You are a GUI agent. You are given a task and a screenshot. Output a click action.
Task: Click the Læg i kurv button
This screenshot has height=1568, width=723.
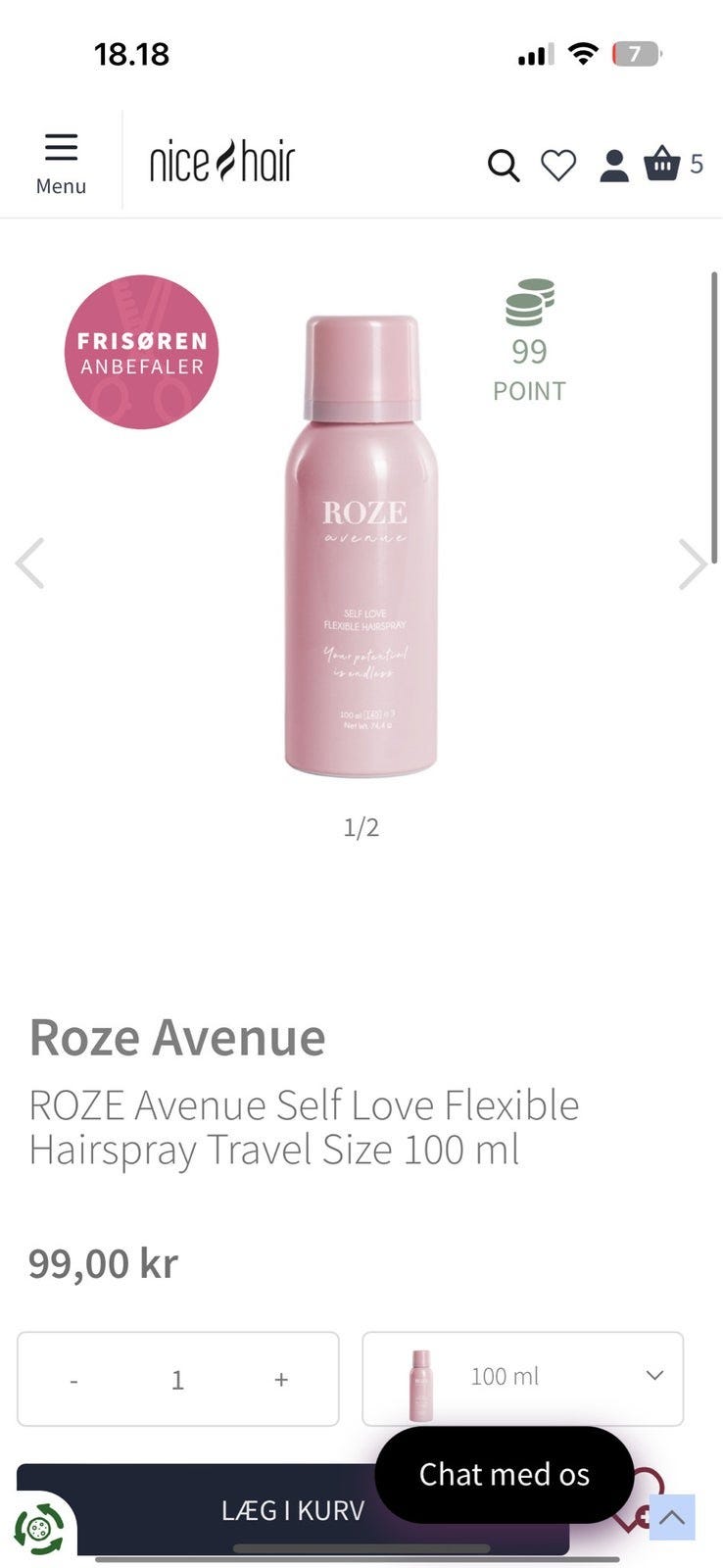(x=293, y=1510)
